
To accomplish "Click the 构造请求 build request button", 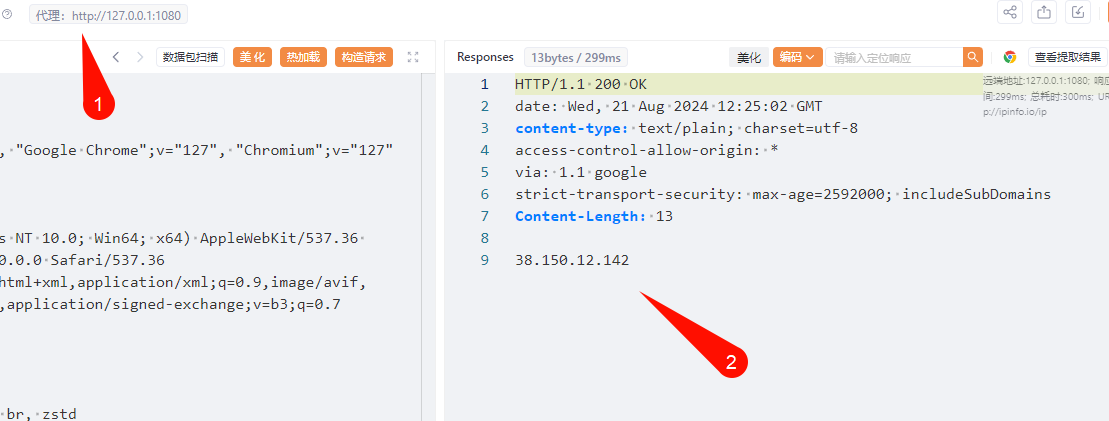I will coord(363,57).
